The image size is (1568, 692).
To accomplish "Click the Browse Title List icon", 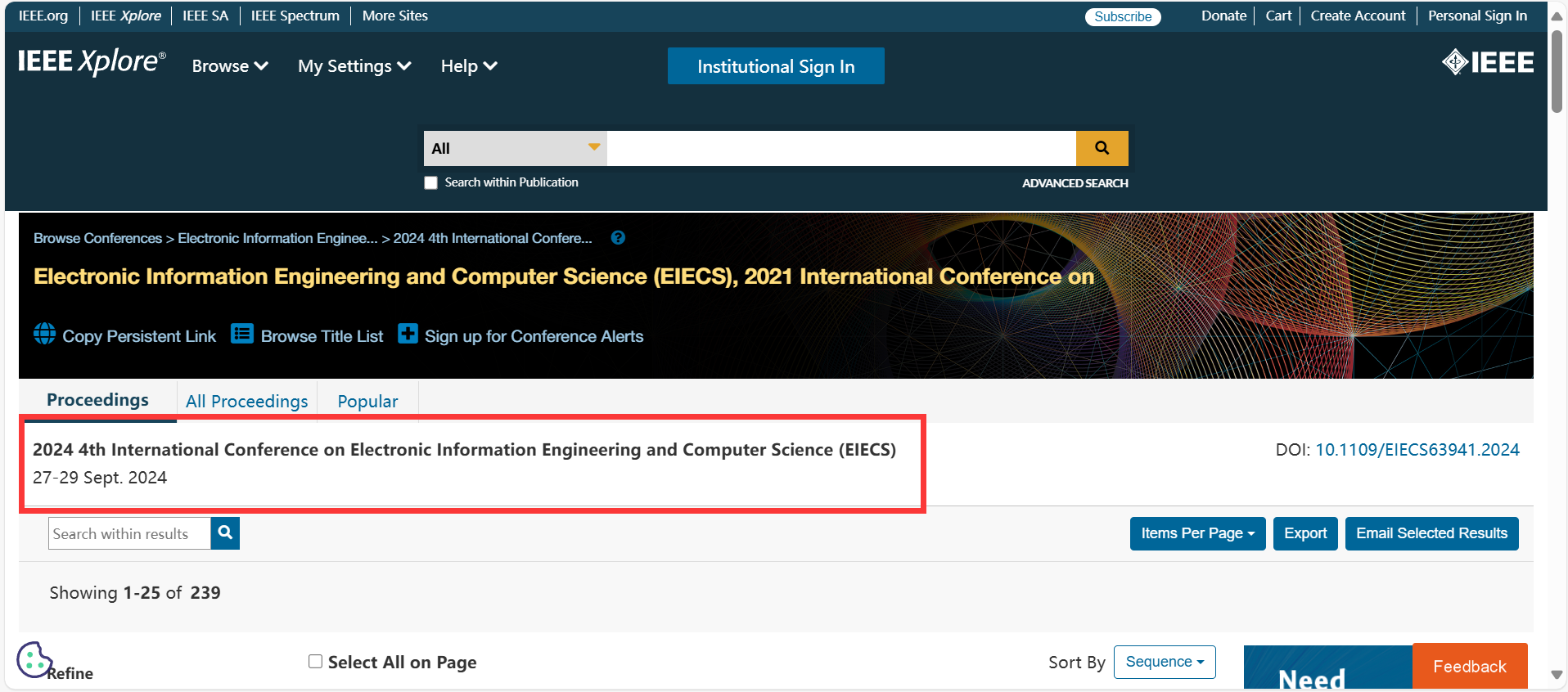I will pyautogui.click(x=242, y=334).
